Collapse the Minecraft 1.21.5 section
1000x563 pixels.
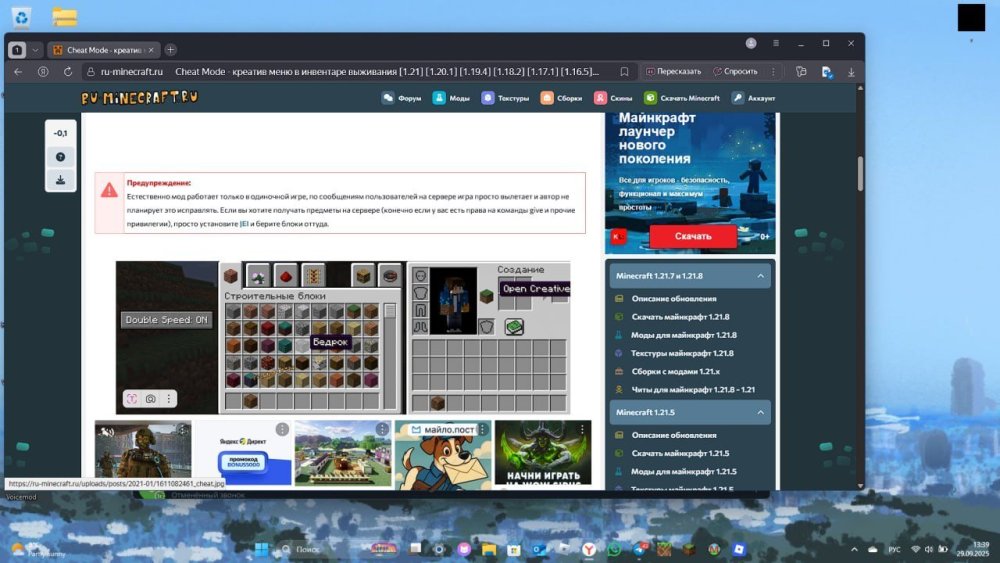pos(690,413)
